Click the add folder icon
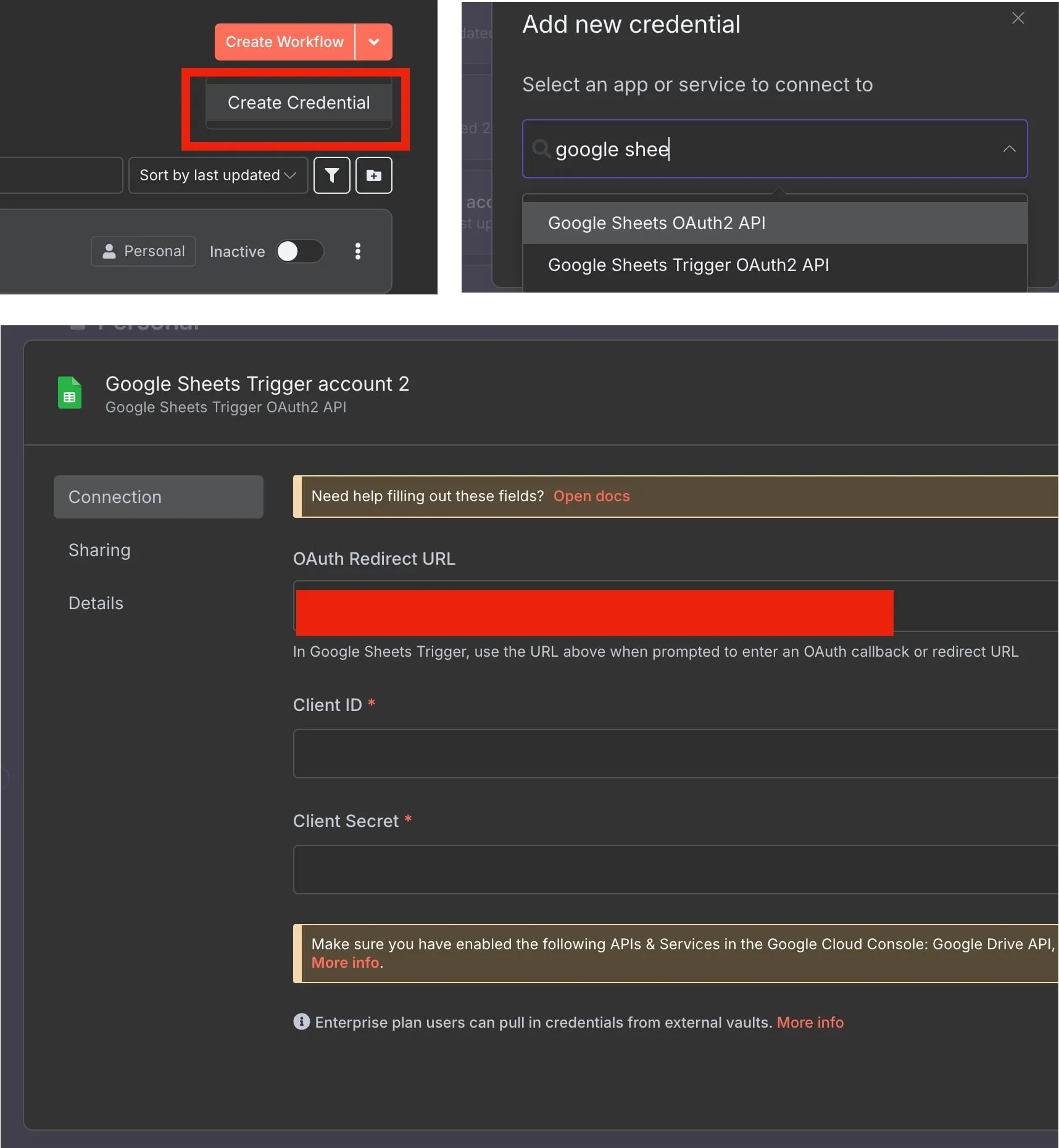The width and height of the screenshot is (1059, 1148). click(x=374, y=175)
